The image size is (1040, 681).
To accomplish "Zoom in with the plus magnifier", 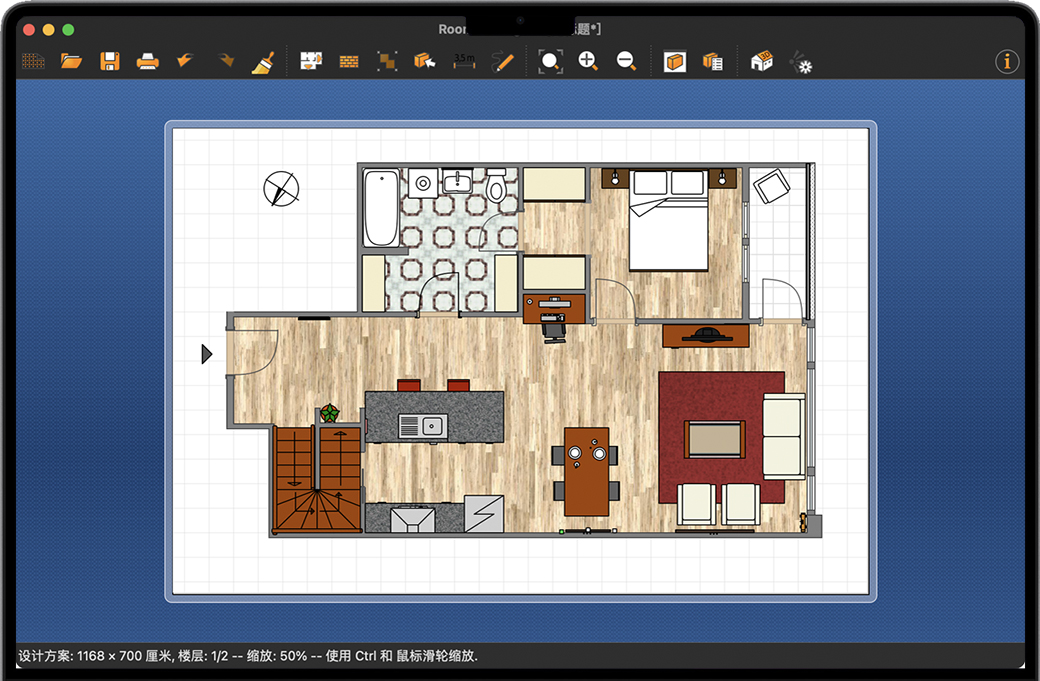I will (x=588, y=61).
